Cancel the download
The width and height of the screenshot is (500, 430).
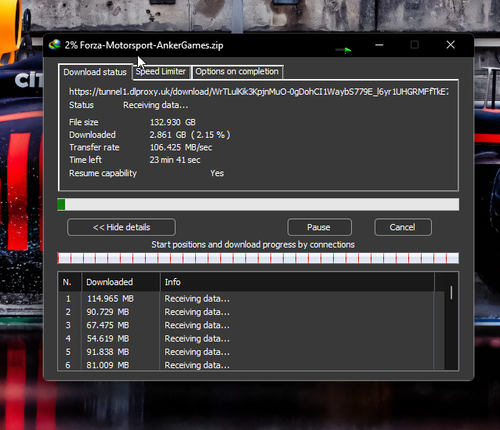[403, 227]
